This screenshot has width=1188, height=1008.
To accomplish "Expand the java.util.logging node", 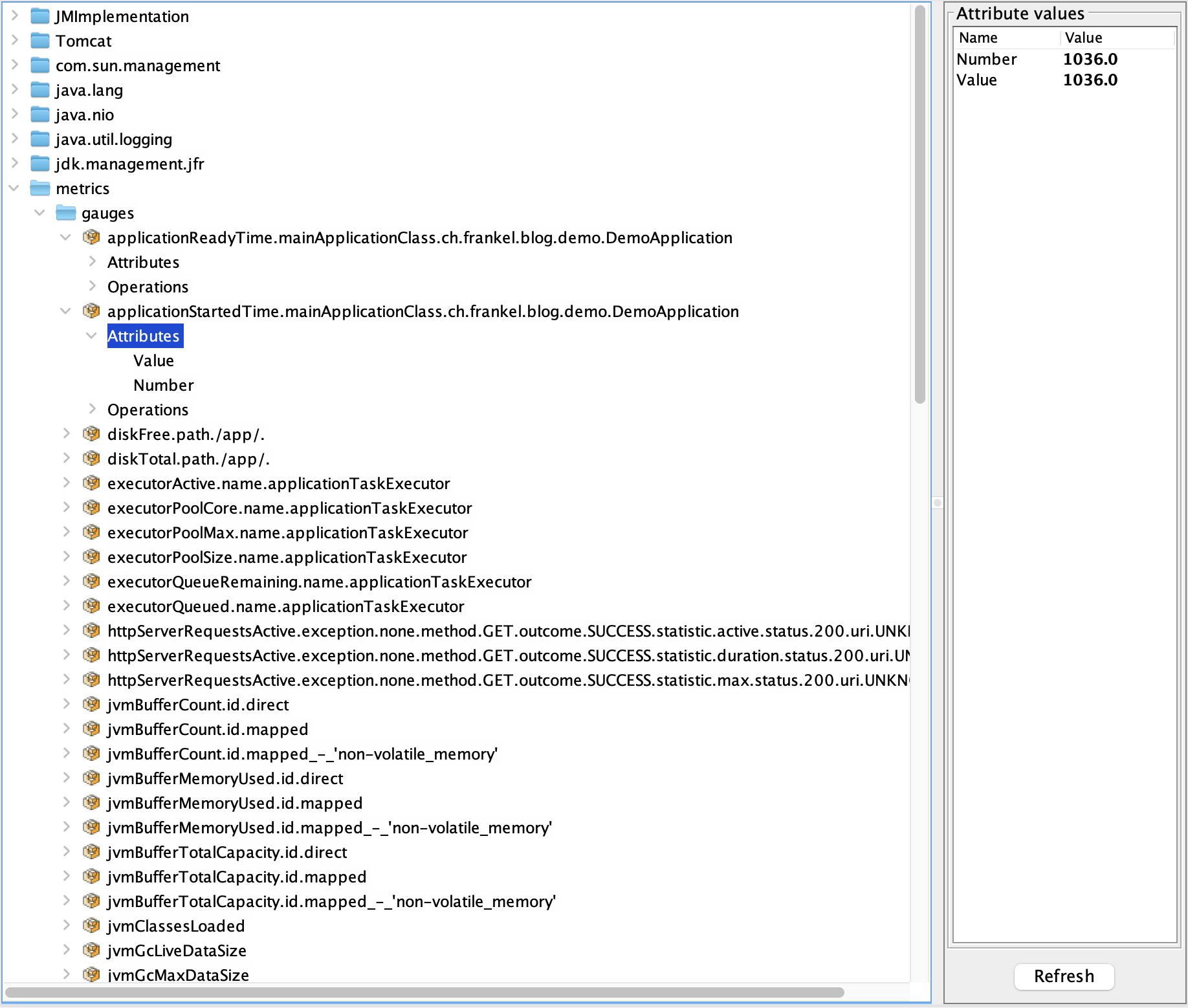I will (14, 139).
